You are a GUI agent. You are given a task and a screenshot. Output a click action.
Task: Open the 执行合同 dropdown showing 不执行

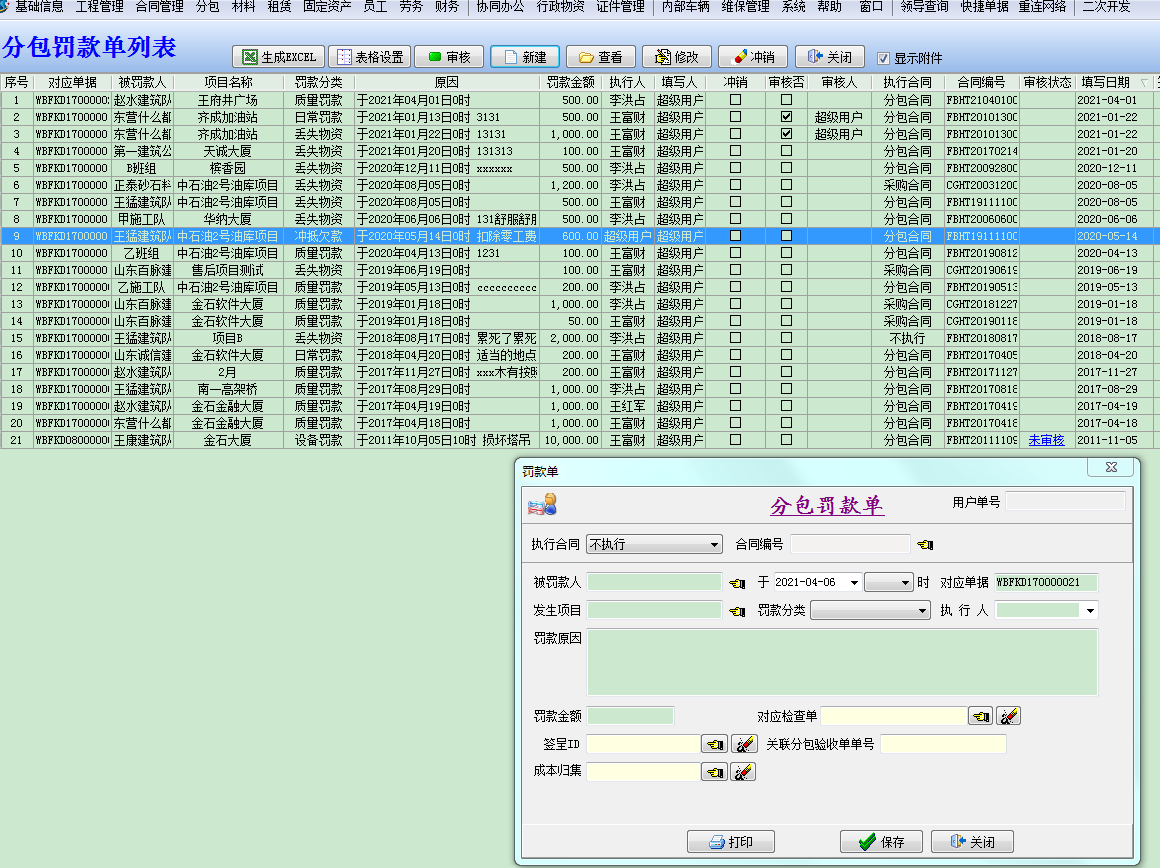point(714,545)
